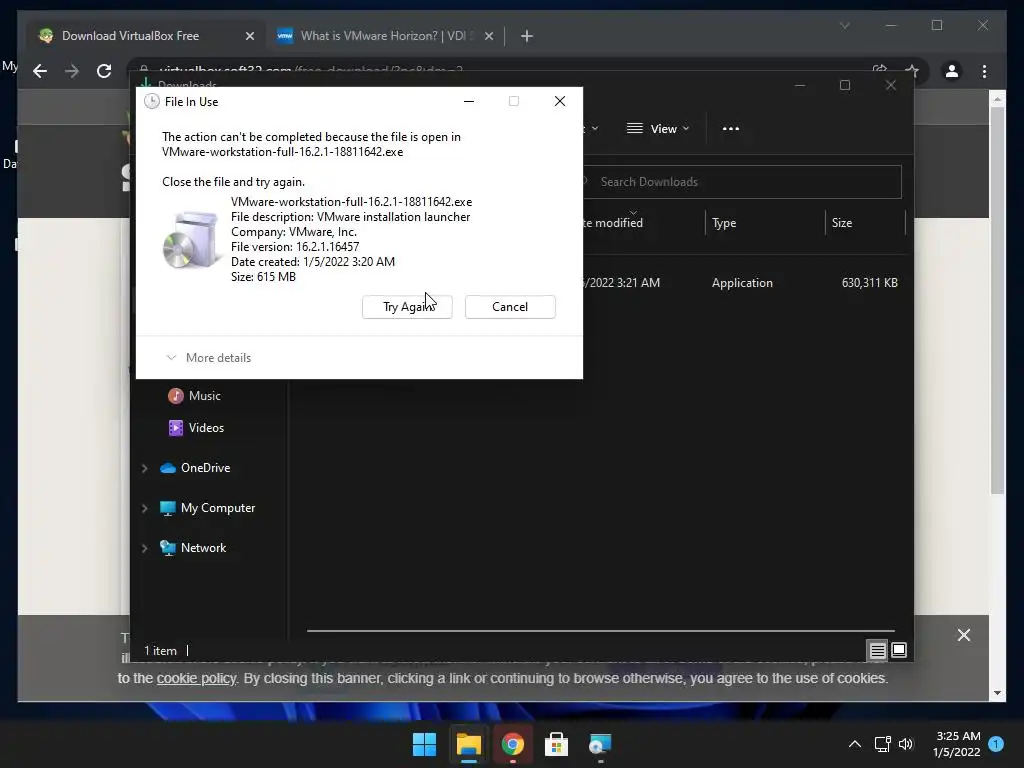Sort by Date modified column header
This screenshot has height=768, width=1024.
(x=613, y=223)
